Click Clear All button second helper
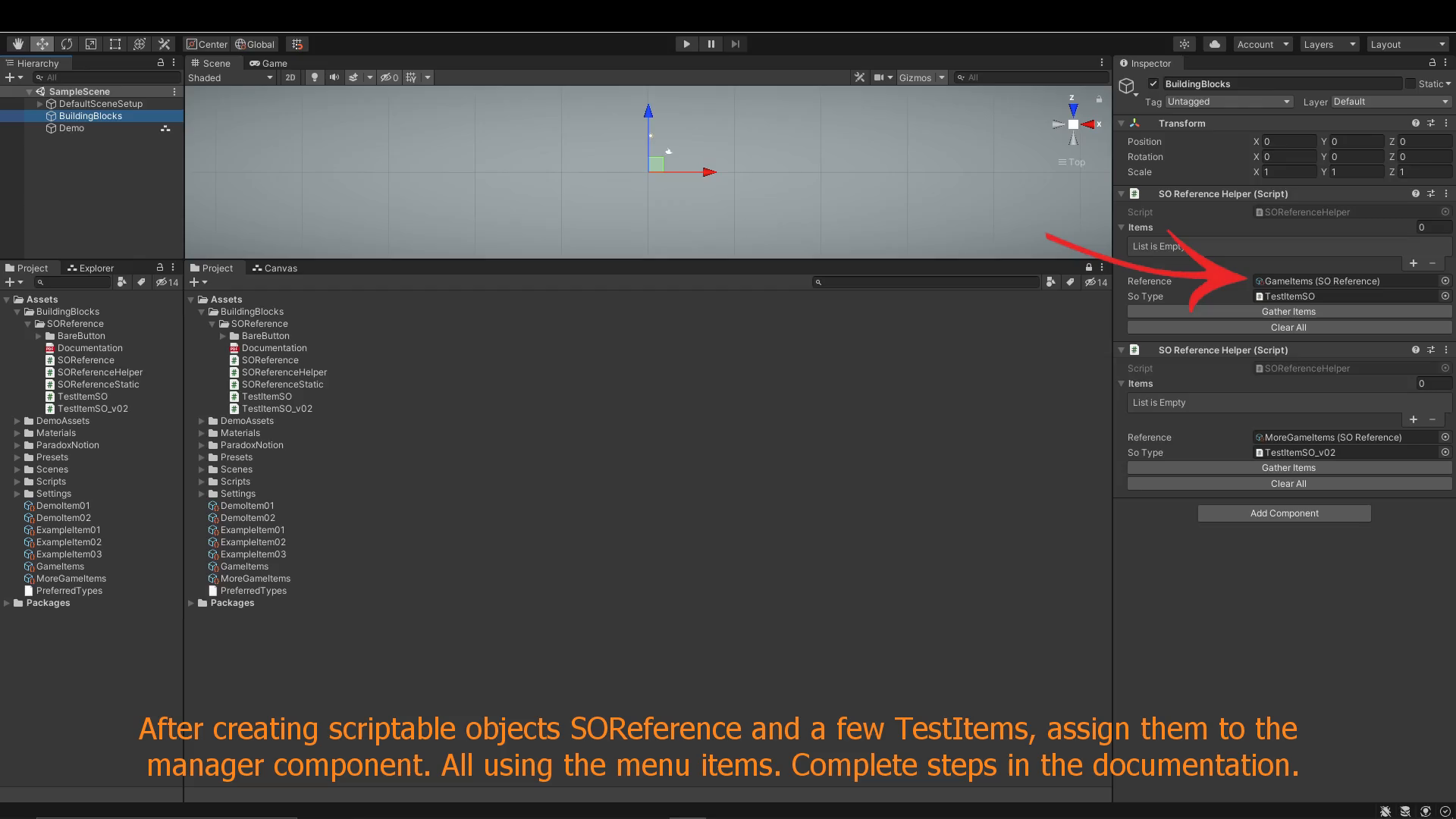The width and height of the screenshot is (1456, 819). point(1288,483)
